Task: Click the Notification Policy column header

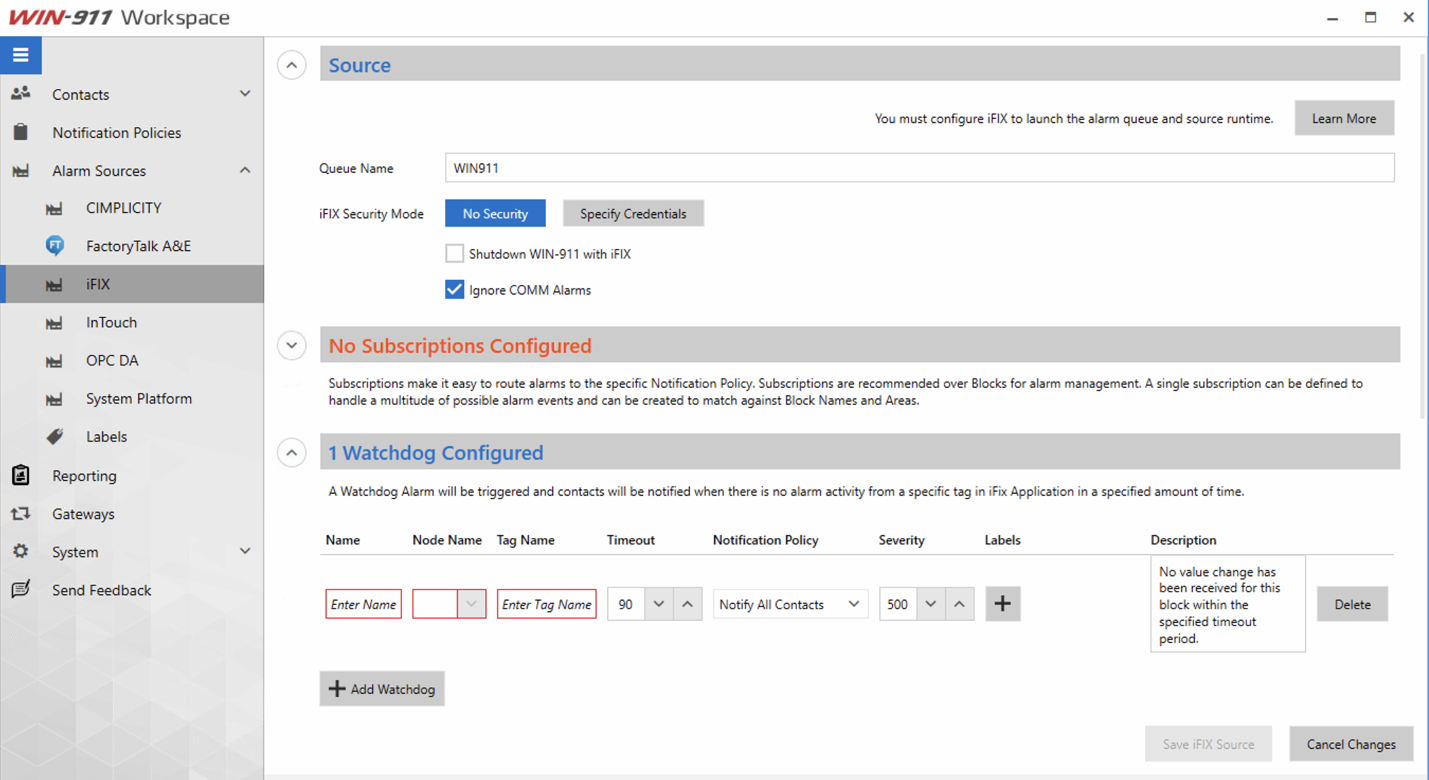Action: coord(765,540)
